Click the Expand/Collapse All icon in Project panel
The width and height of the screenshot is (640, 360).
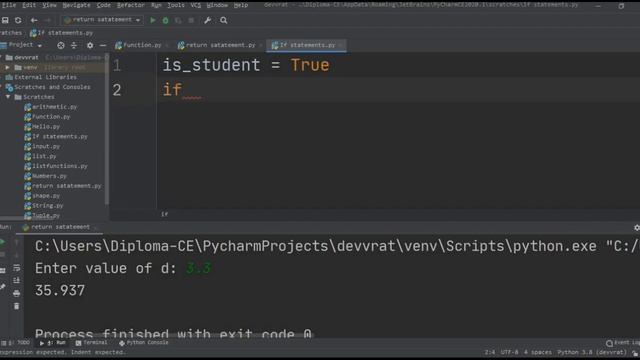click(x=74, y=45)
